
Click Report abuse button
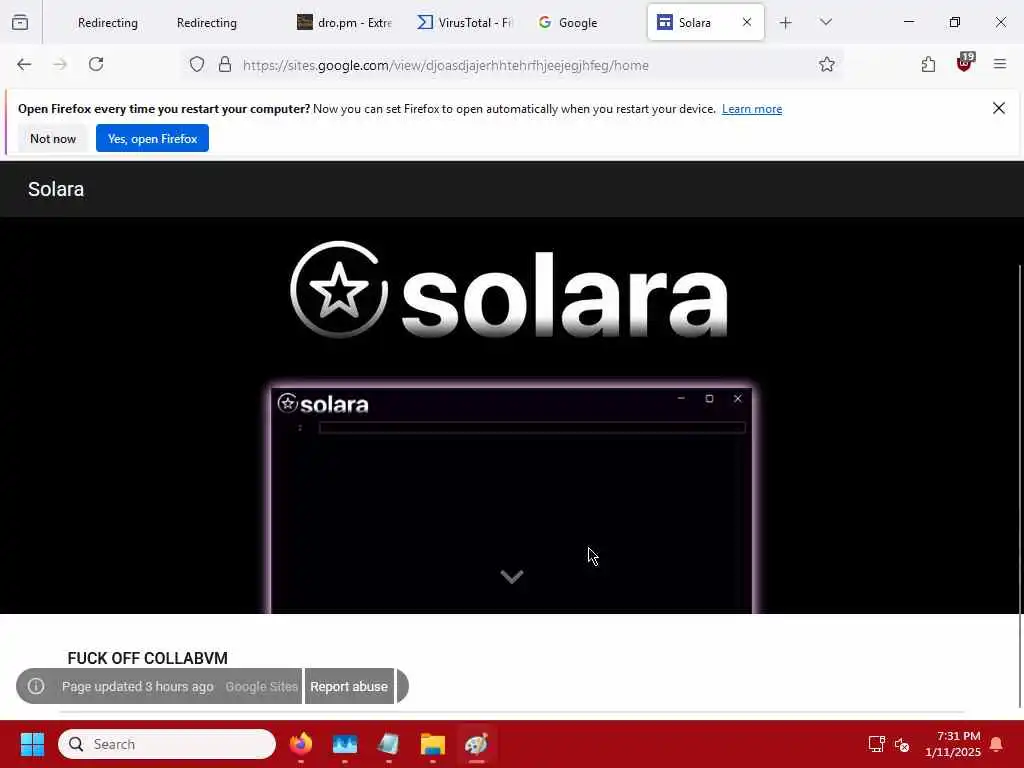pos(349,686)
